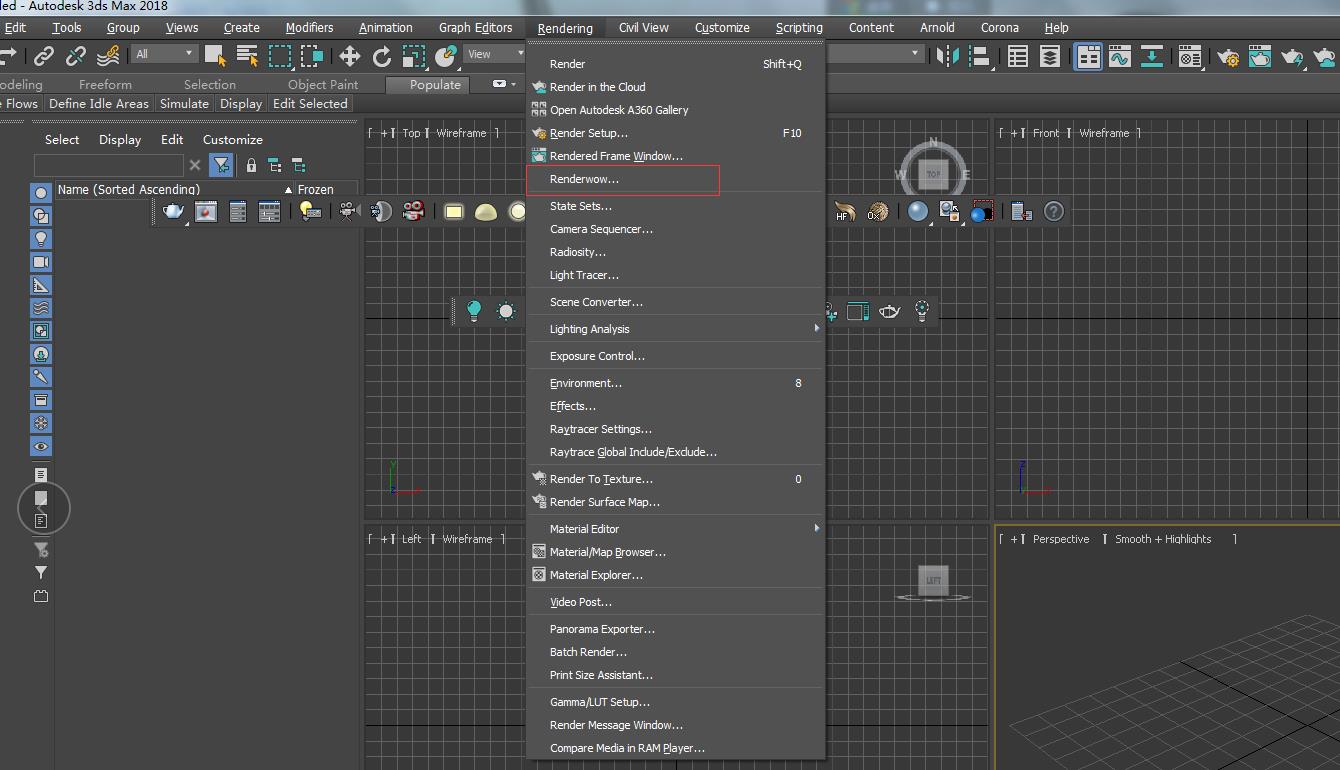Toggle display of lights in Scene Explorer

(x=40, y=239)
